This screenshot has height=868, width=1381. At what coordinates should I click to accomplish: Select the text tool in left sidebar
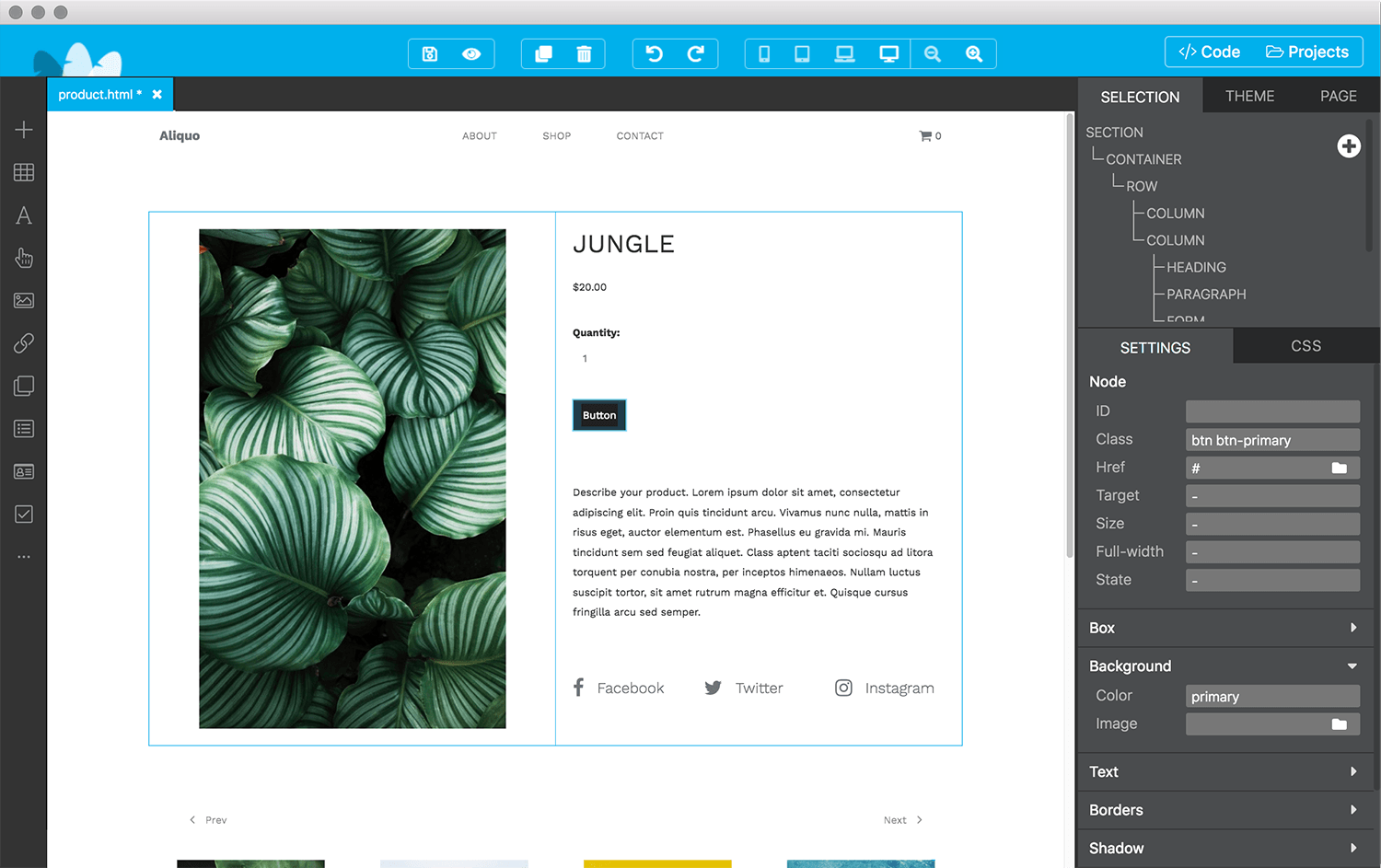pyautogui.click(x=23, y=214)
